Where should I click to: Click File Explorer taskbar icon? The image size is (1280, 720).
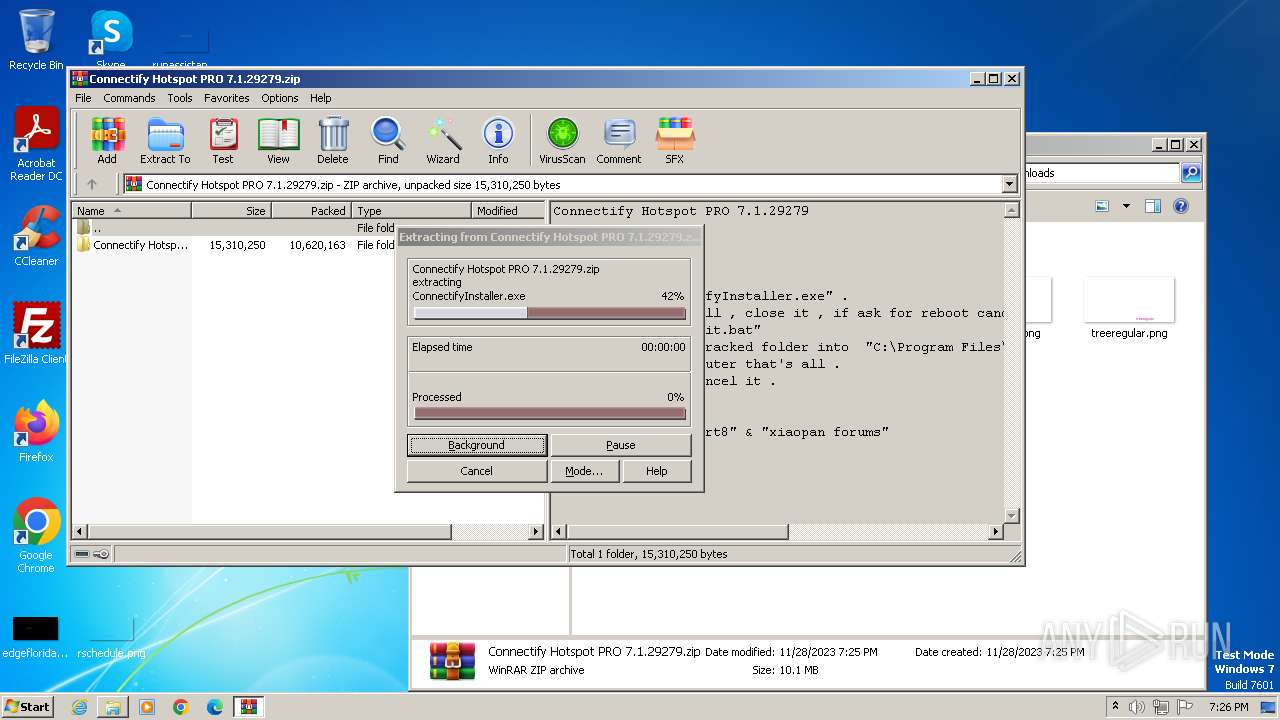(x=113, y=707)
